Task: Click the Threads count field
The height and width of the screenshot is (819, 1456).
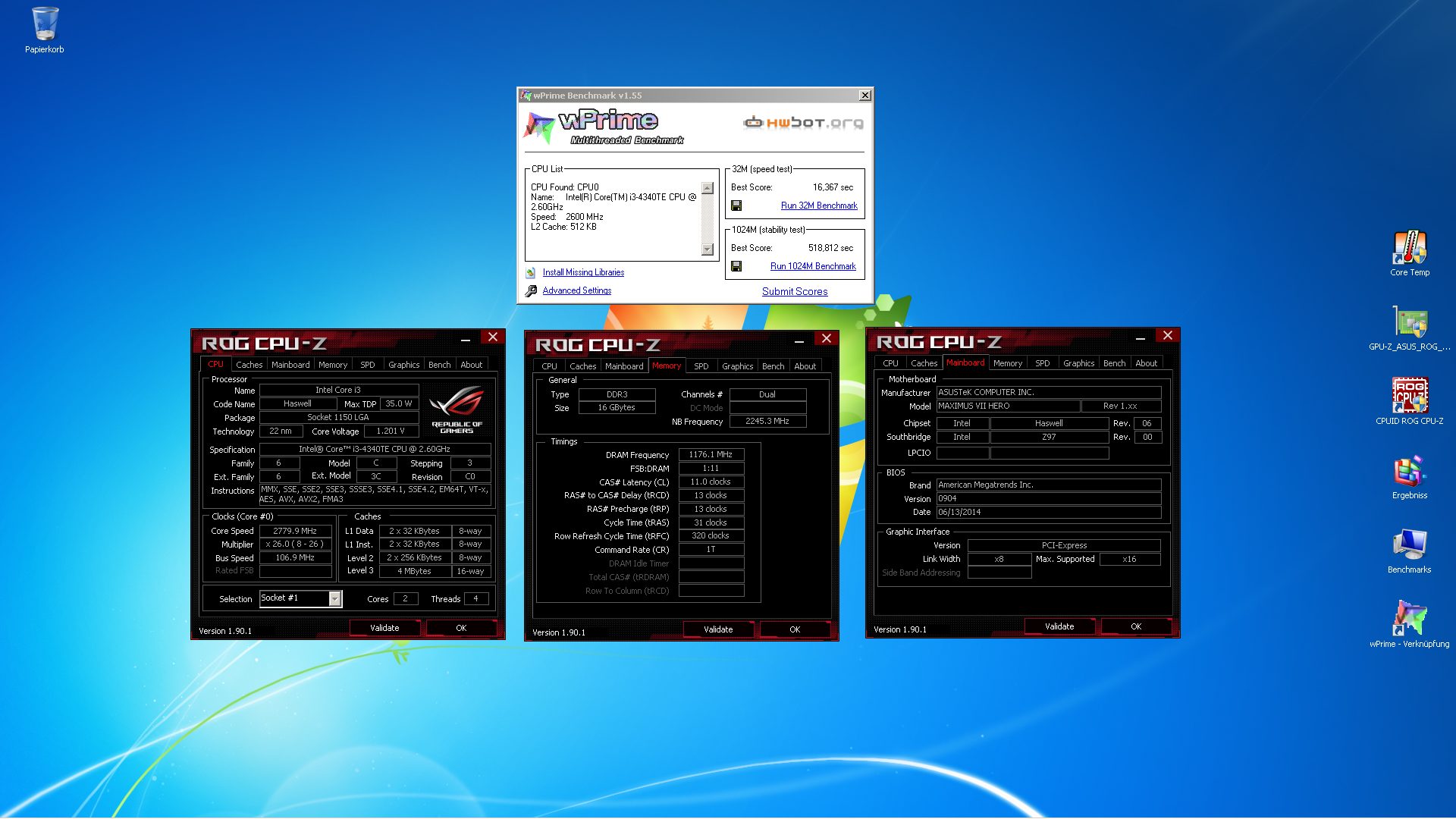Action: 476,599
